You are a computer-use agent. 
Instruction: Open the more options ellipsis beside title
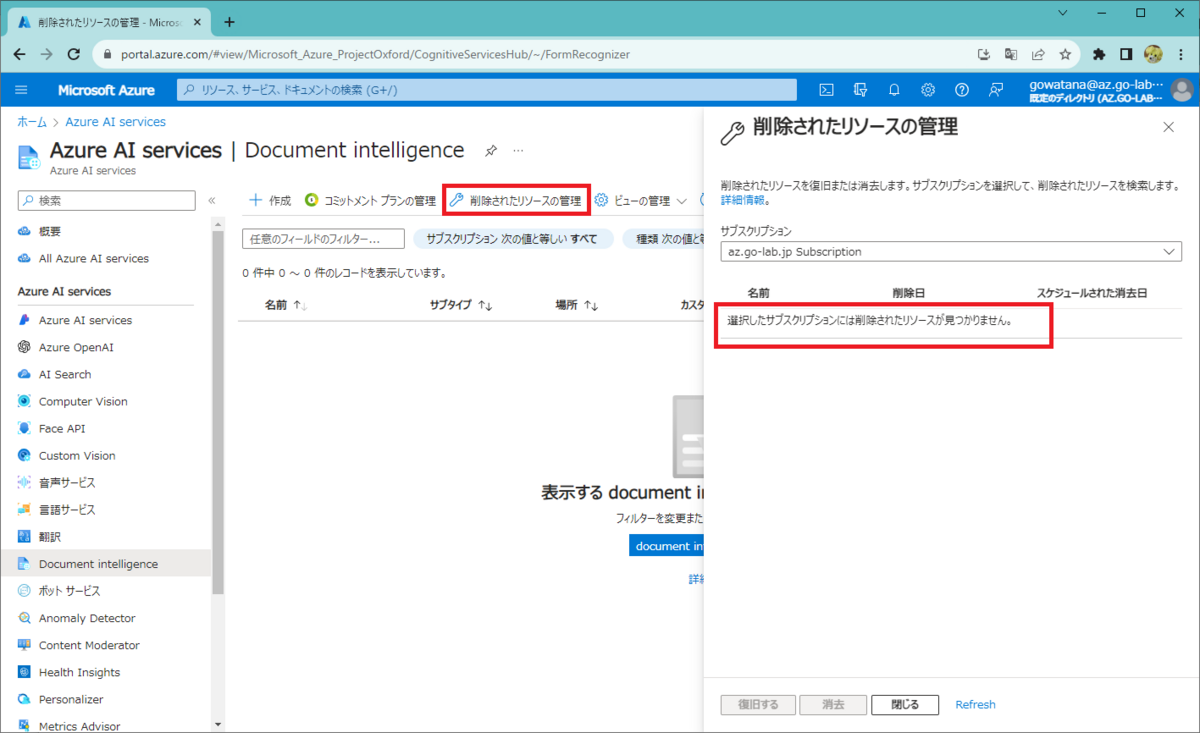coord(518,151)
